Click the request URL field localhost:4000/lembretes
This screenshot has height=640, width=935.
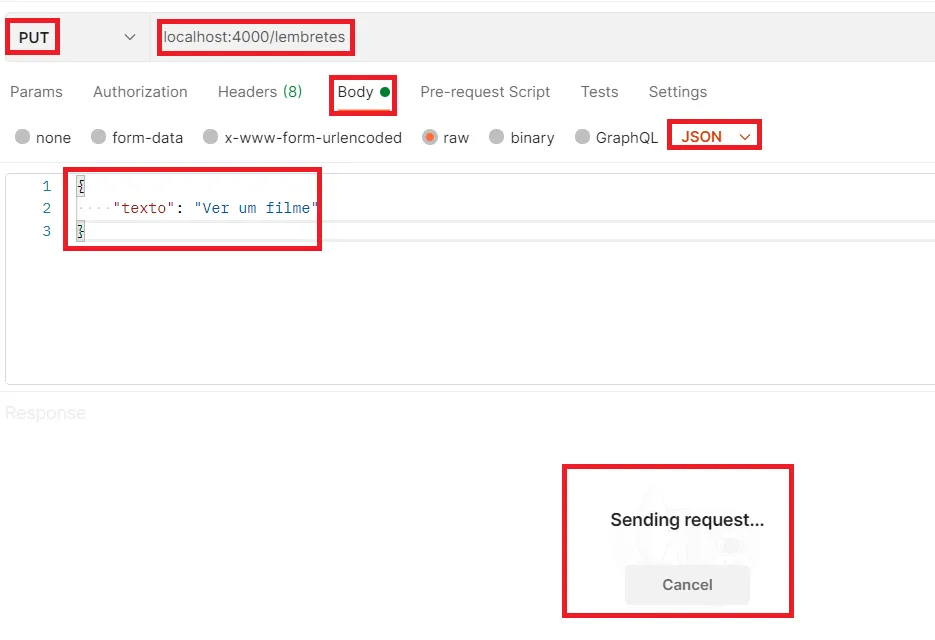pyautogui.click(x=255, y=37)
